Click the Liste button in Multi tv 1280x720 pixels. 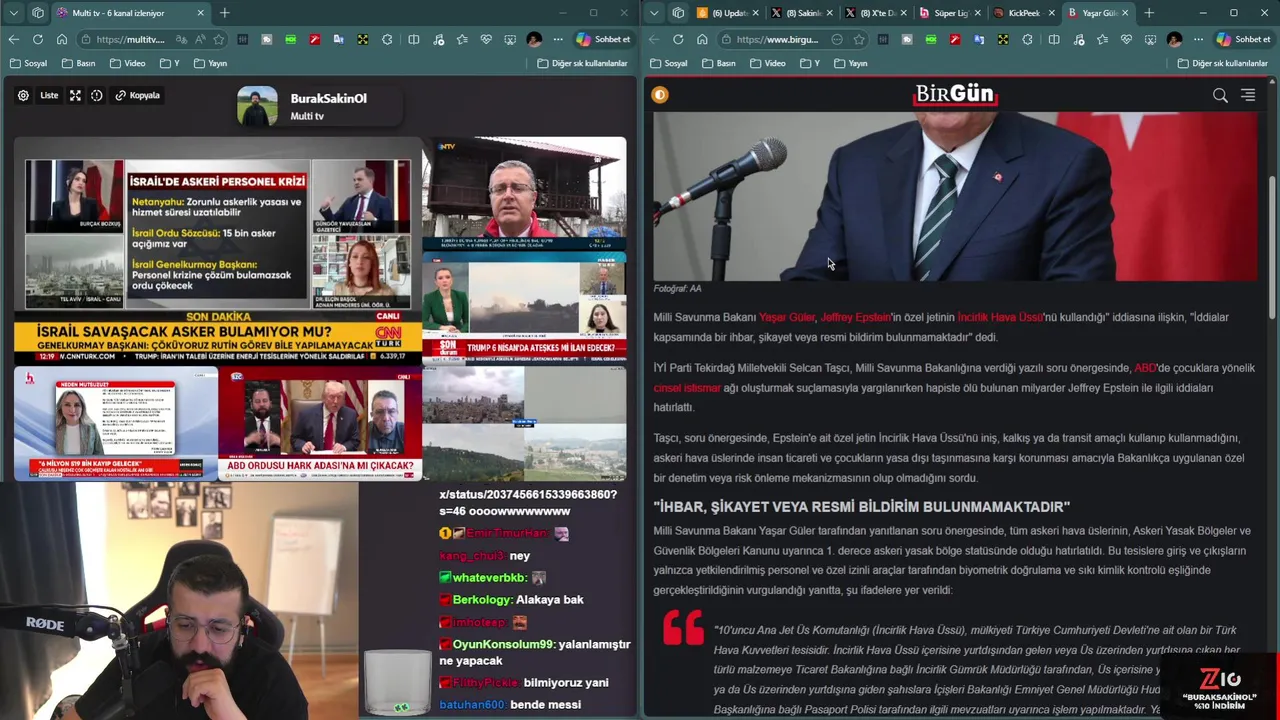(x=49, y=95)
